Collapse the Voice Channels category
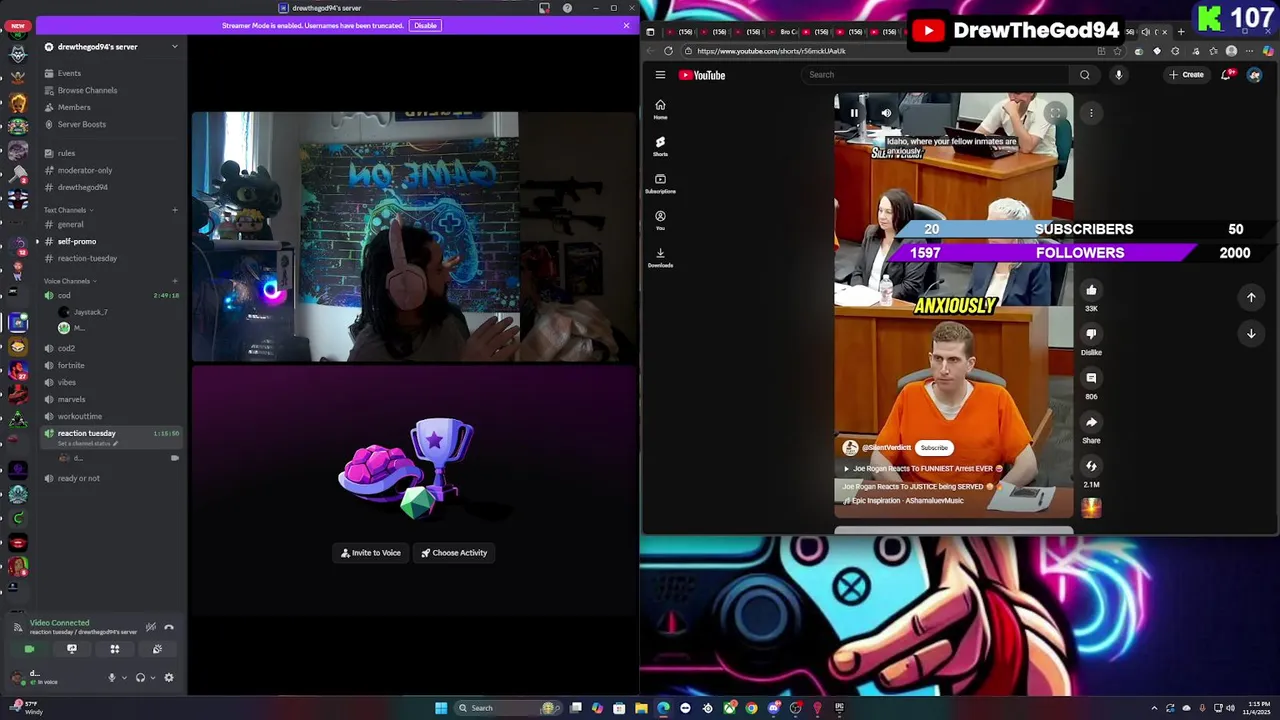The width and height of the screenshot is (1280, 720). (x=70, y=281)
